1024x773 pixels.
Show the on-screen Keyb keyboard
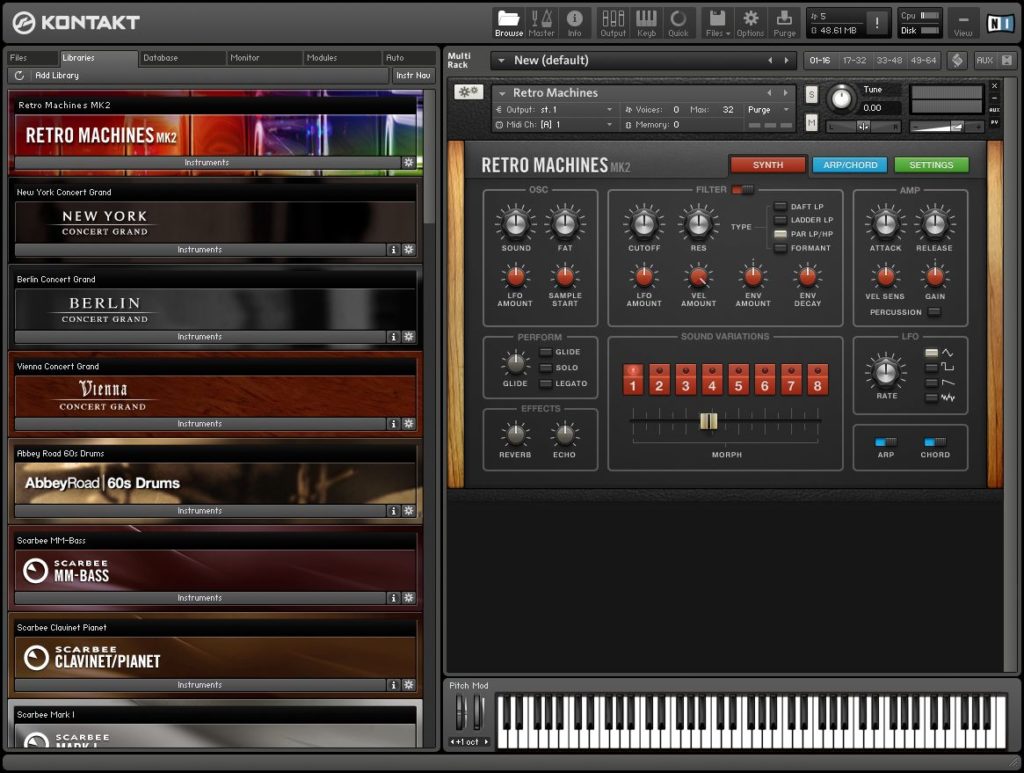coord(646,22)
